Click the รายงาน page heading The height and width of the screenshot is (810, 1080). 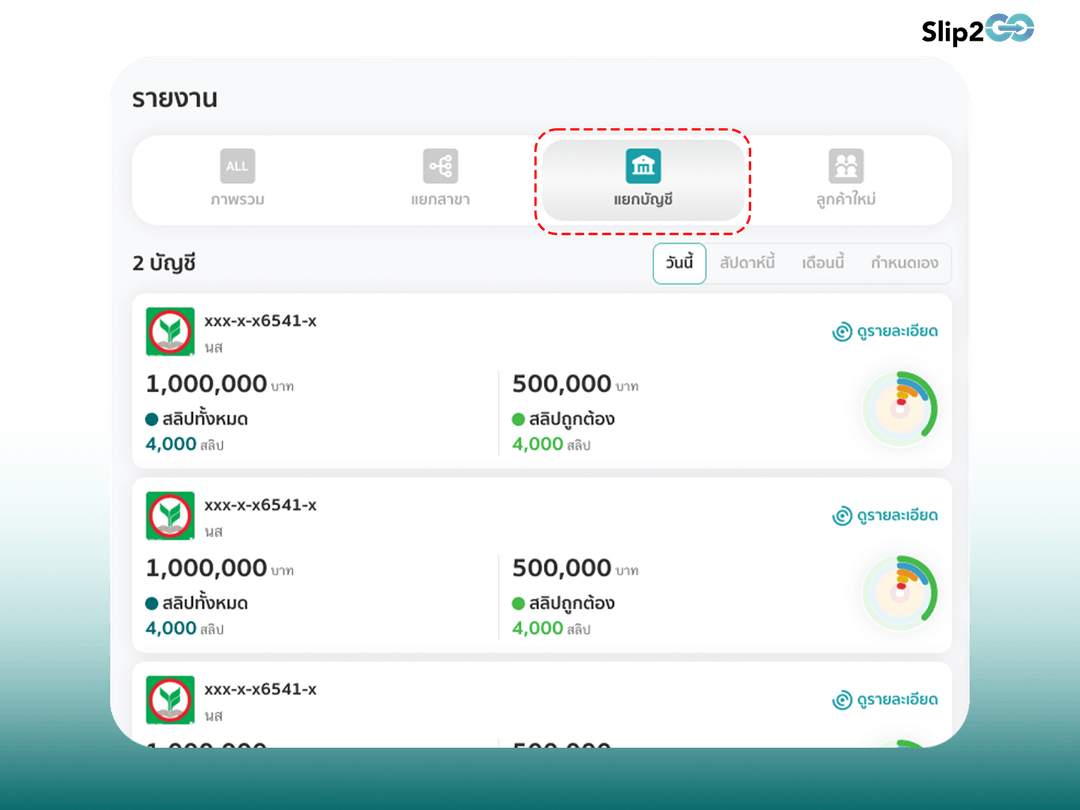[x=175, y=98]
